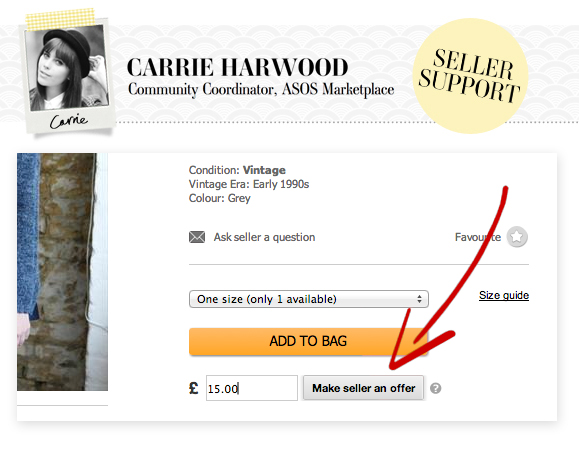Click the Seller Support yellow badge
Screen dimensions: 580x449
point(470,76)
